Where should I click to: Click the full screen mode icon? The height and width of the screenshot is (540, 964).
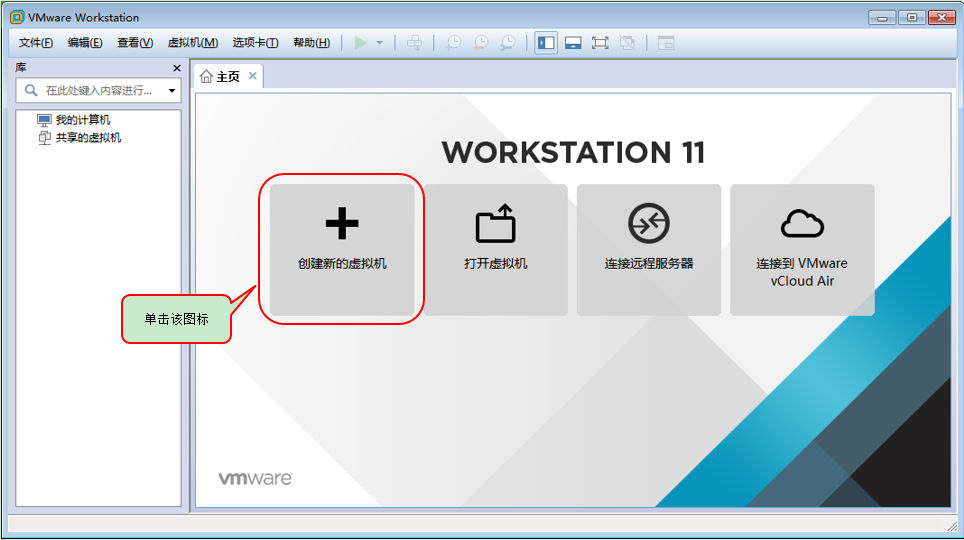pyautogui.click(x=600, y=42)
